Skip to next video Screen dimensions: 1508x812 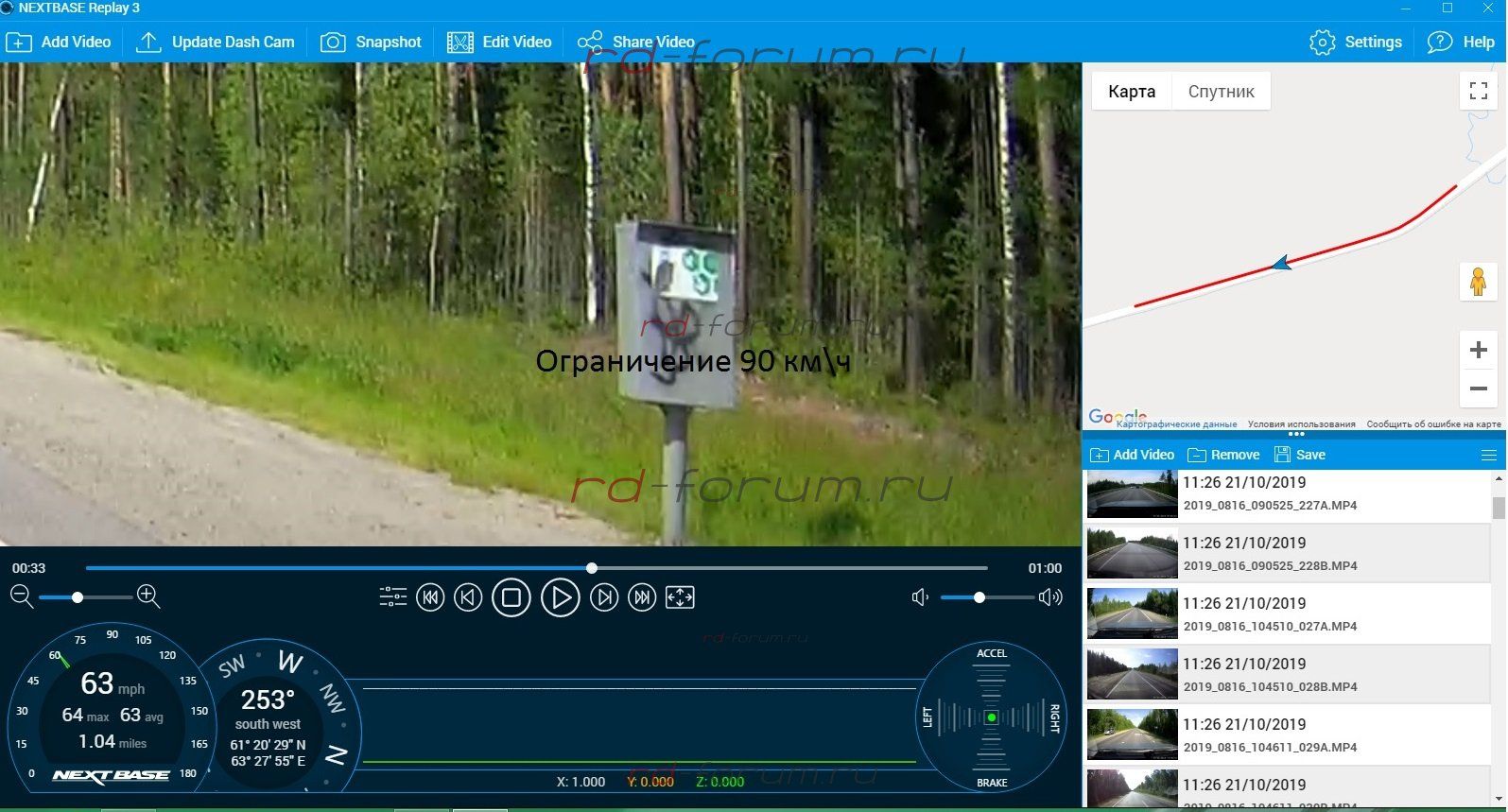(642, 597)
